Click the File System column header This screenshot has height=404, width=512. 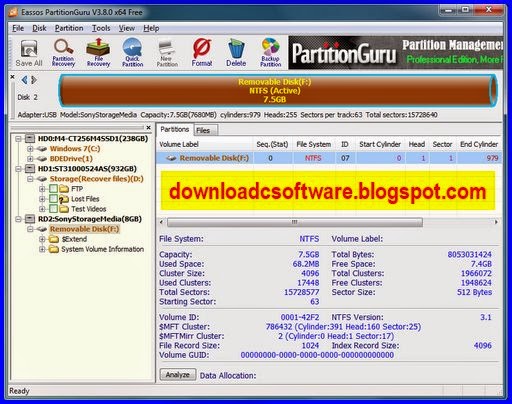coord(314,144)
